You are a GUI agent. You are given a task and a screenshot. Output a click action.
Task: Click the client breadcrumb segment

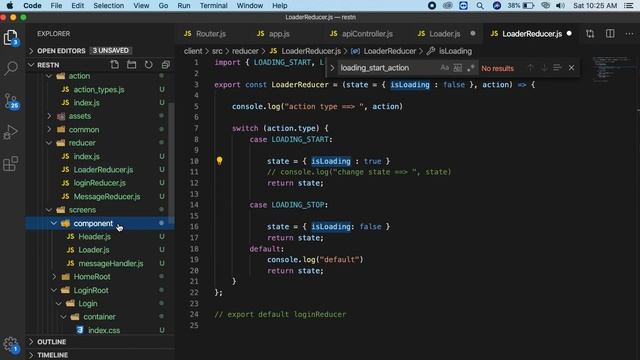coord(193,51)
